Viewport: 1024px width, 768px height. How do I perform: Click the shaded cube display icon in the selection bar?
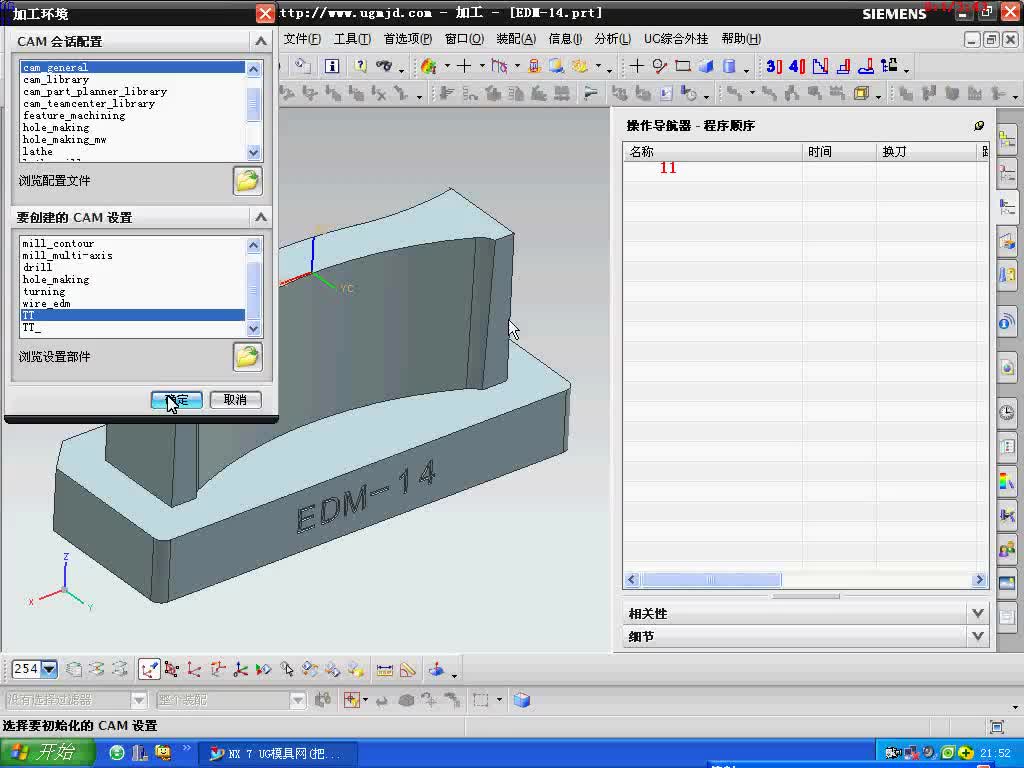coord(522,700)
